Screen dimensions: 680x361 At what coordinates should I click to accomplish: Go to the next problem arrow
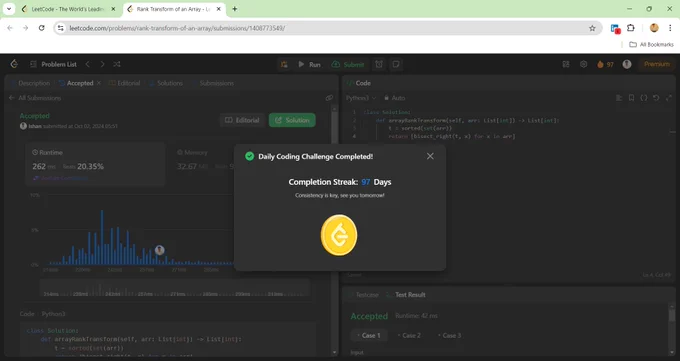[x=102, y=64]
